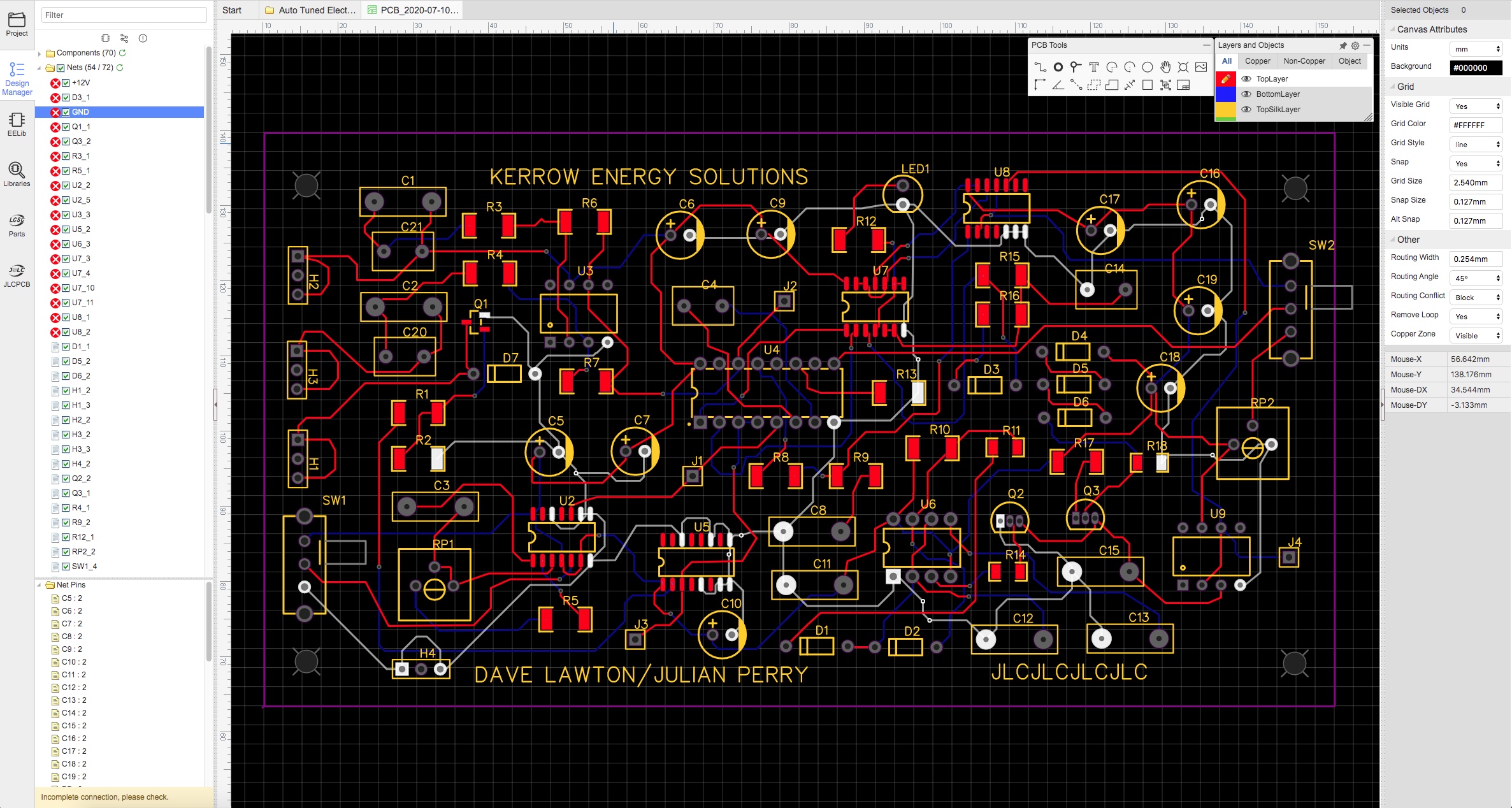Select the Canvas Origin tool in PCB Tools
The width and height of the screenshot is (1512, 808).
[x=1040, y=85]
